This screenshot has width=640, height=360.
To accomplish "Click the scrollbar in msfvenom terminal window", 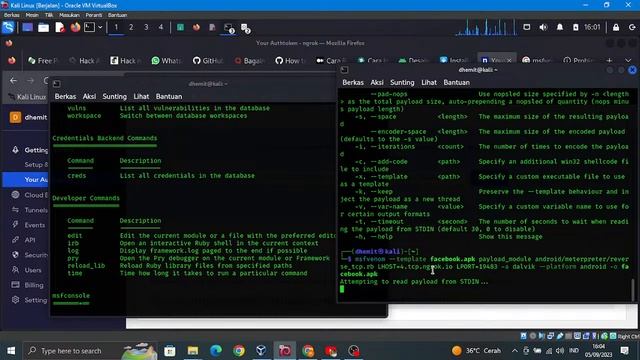I will pyautogui.click(x=633, y=289).
